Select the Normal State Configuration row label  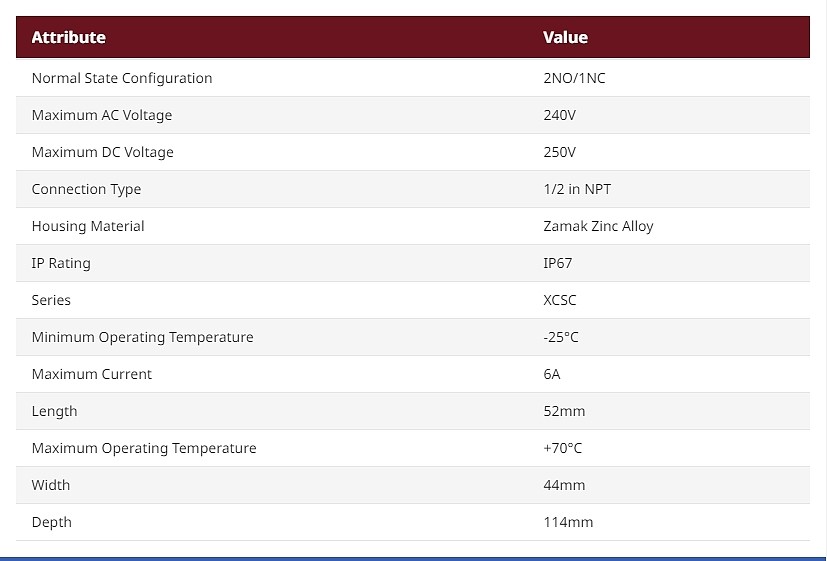(x=122, y=78)
